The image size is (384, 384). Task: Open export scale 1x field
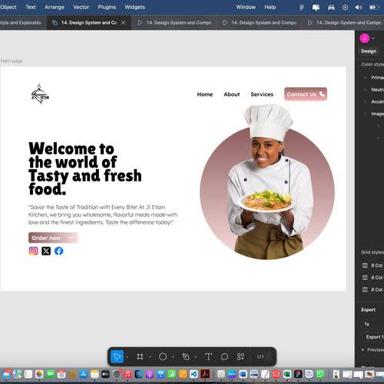click(x=367, y=324)
